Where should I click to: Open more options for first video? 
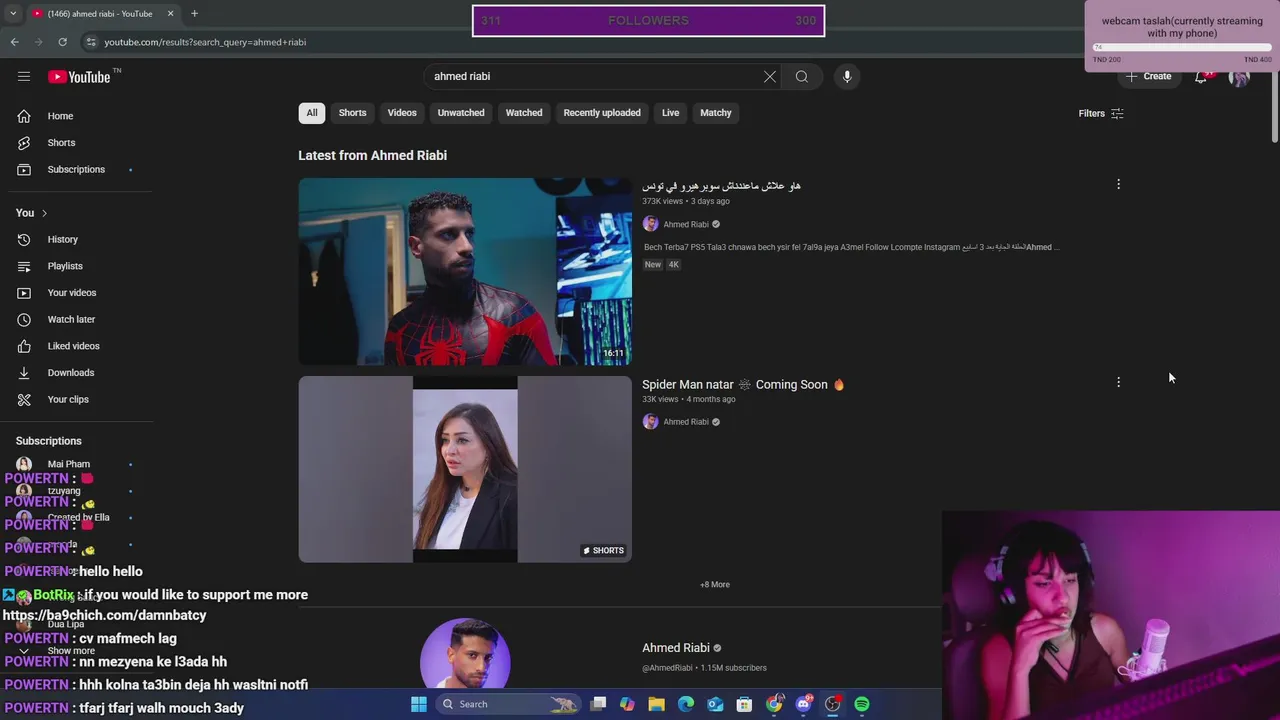1118,184
